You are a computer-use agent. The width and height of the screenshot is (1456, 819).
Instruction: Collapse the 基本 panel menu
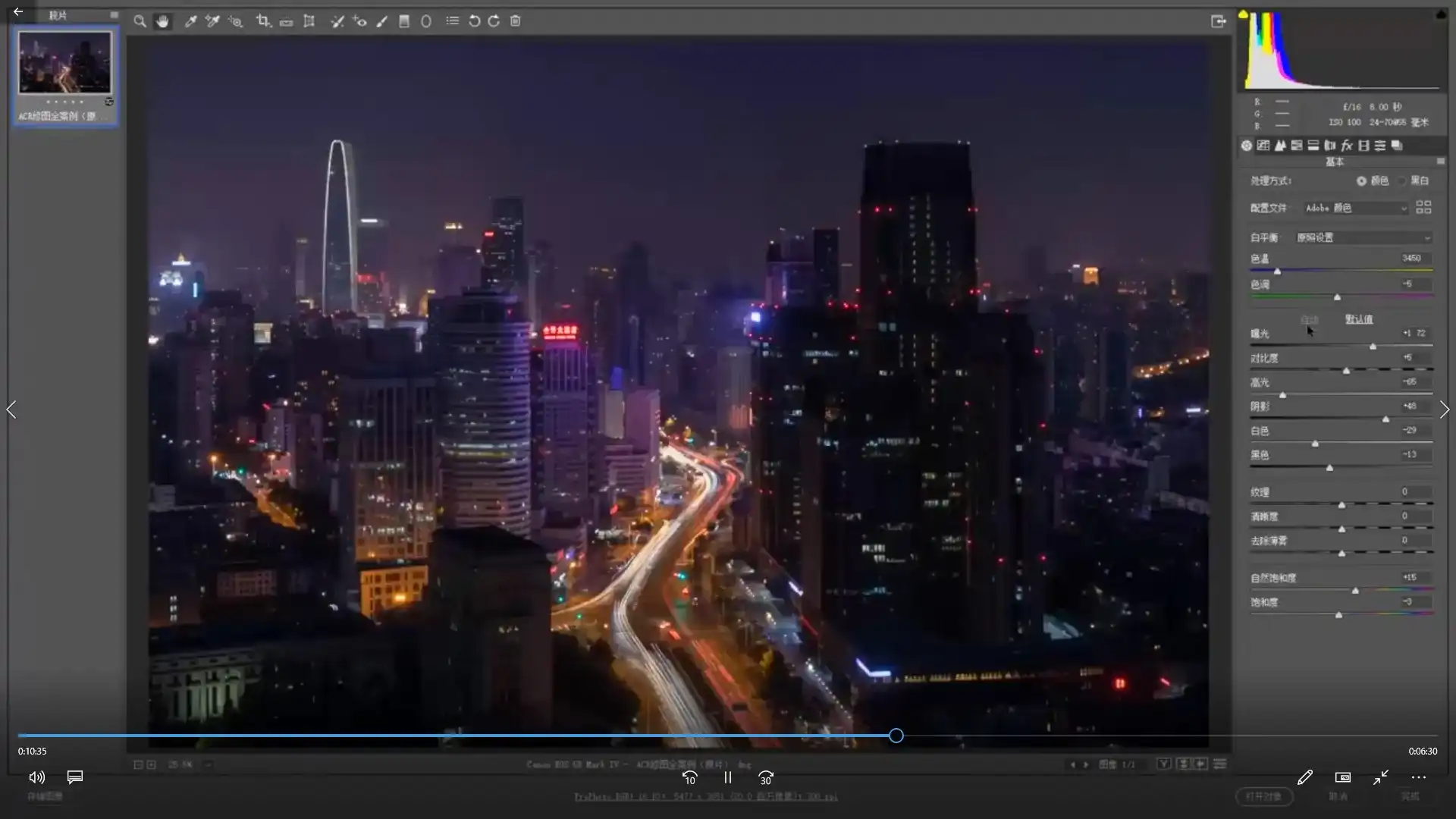pyautogui.click(x=1441, y=162)
